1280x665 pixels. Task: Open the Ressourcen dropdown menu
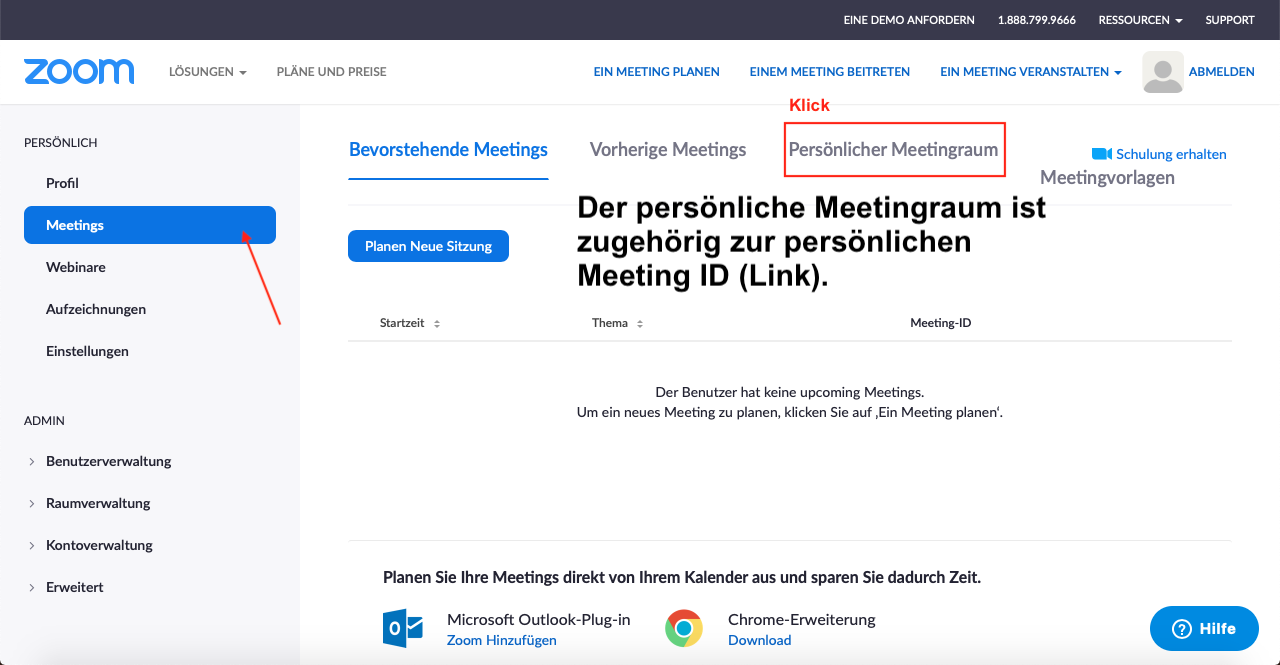pyautogui.click(x=1140, y=20)
